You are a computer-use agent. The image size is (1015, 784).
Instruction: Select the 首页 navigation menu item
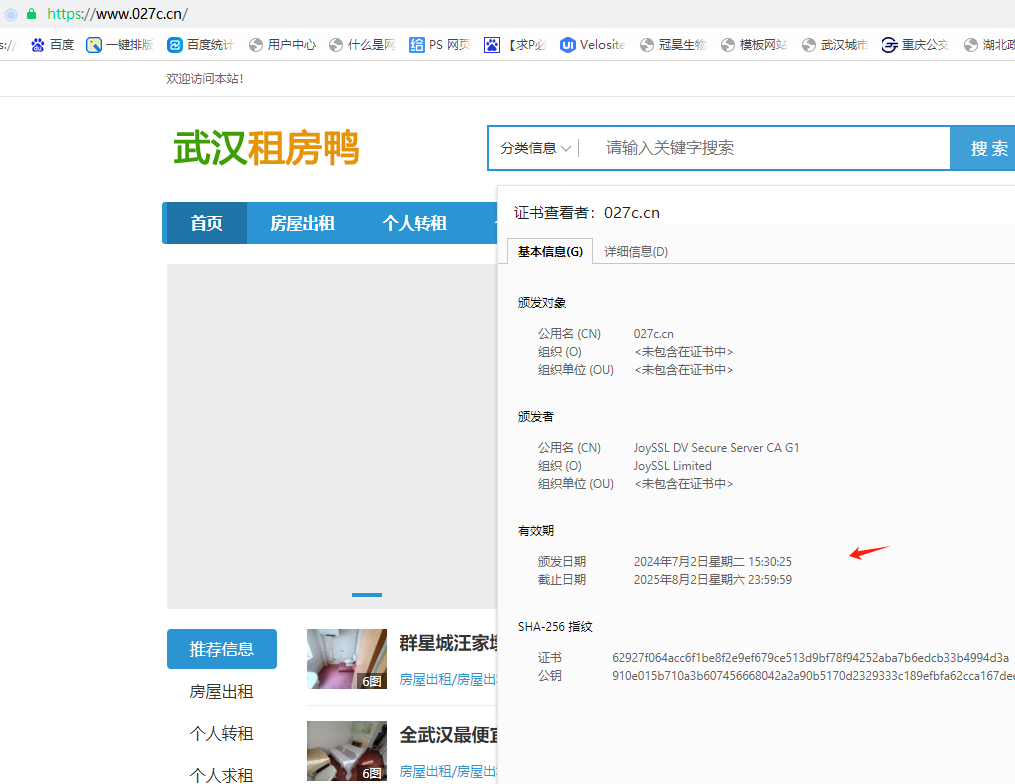(206, 223)
